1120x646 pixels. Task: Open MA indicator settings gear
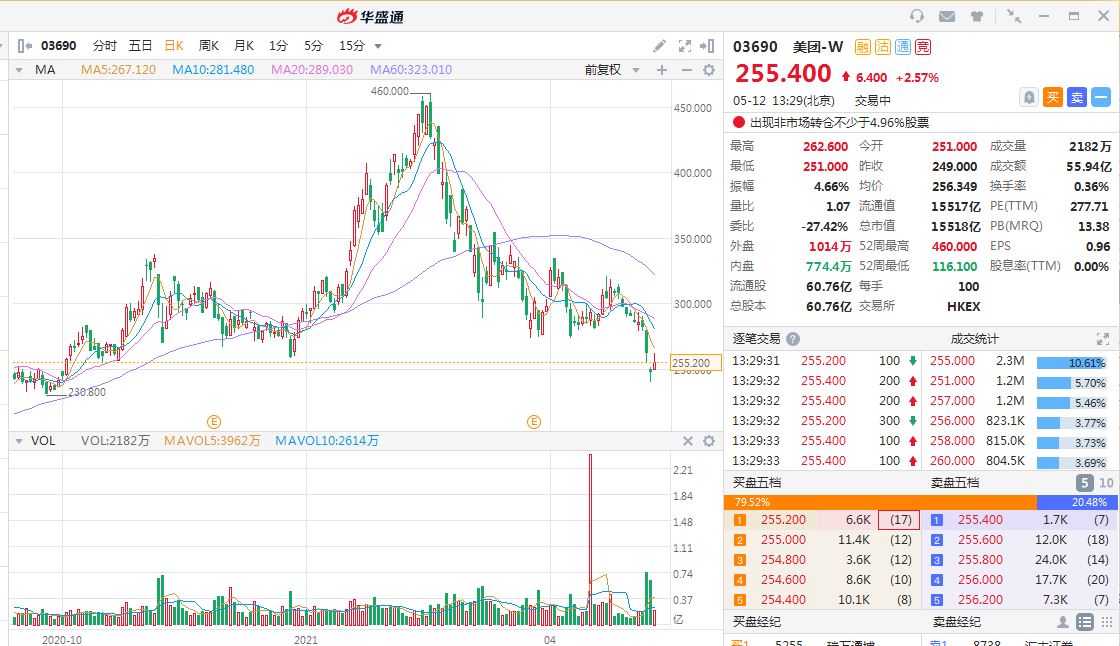click(709, 70)
